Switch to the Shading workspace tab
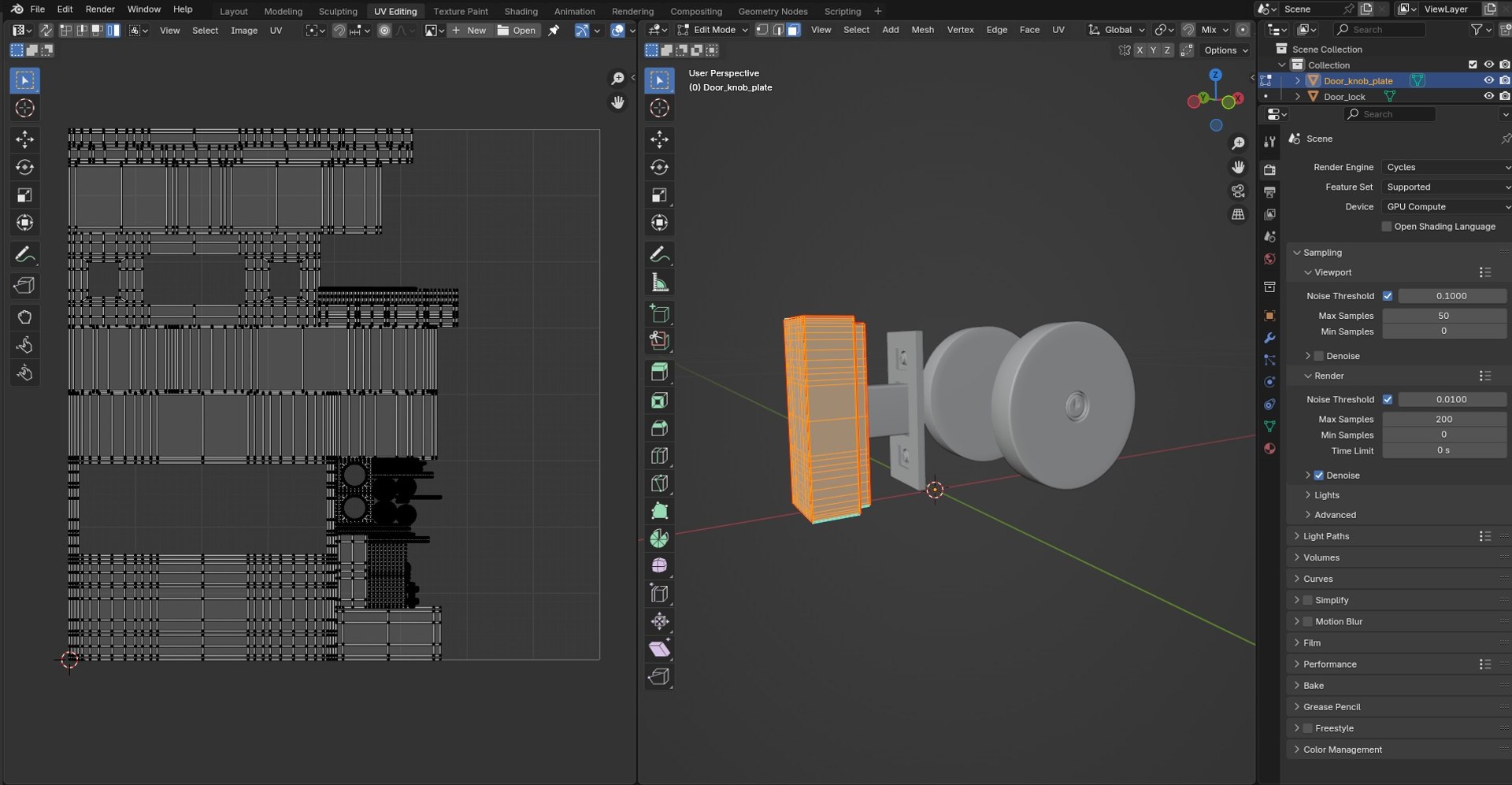 click(x=521, y=11)
